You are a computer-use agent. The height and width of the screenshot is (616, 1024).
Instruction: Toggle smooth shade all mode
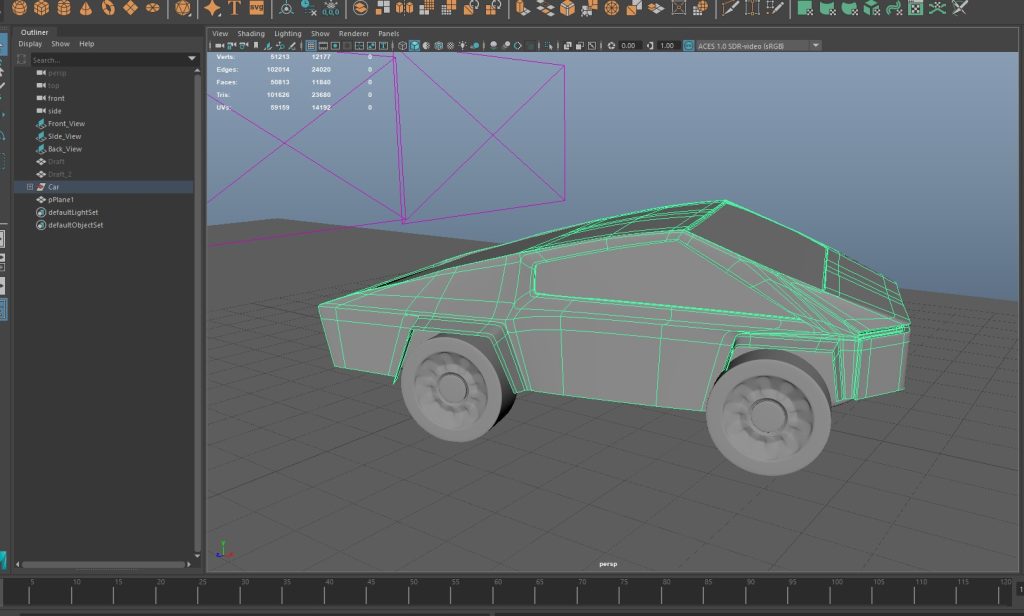coord(415,46)
